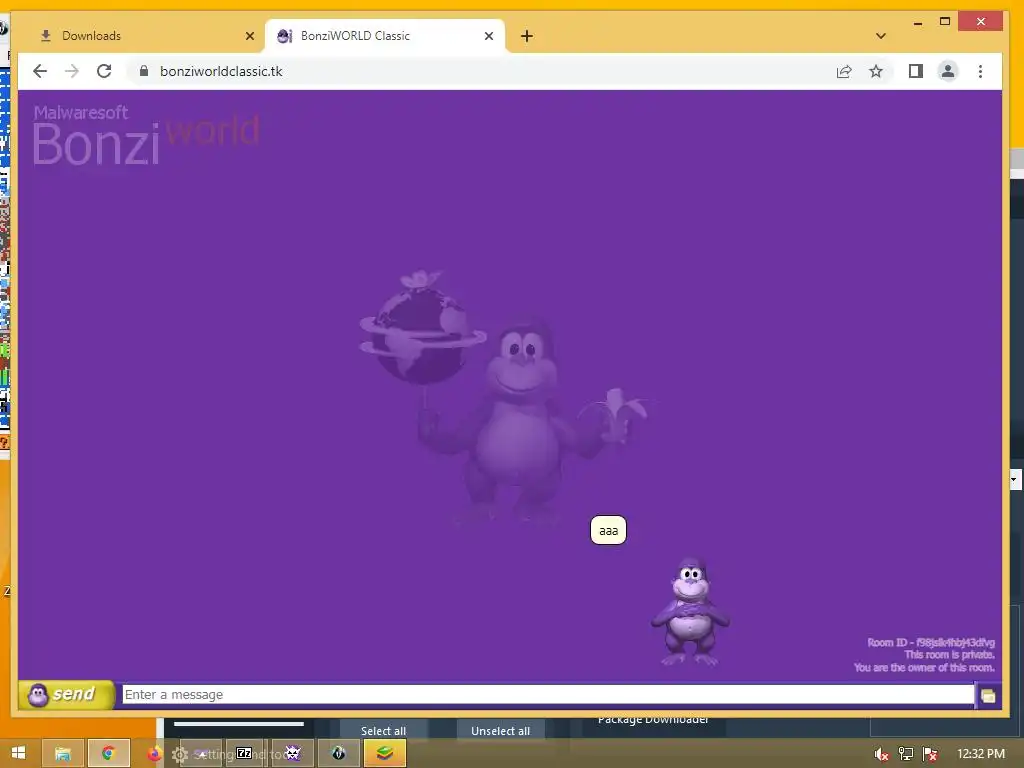Screen dimensions: 1024x768
Task: Open the network tray icon
Action: click(x=906, y=754)
